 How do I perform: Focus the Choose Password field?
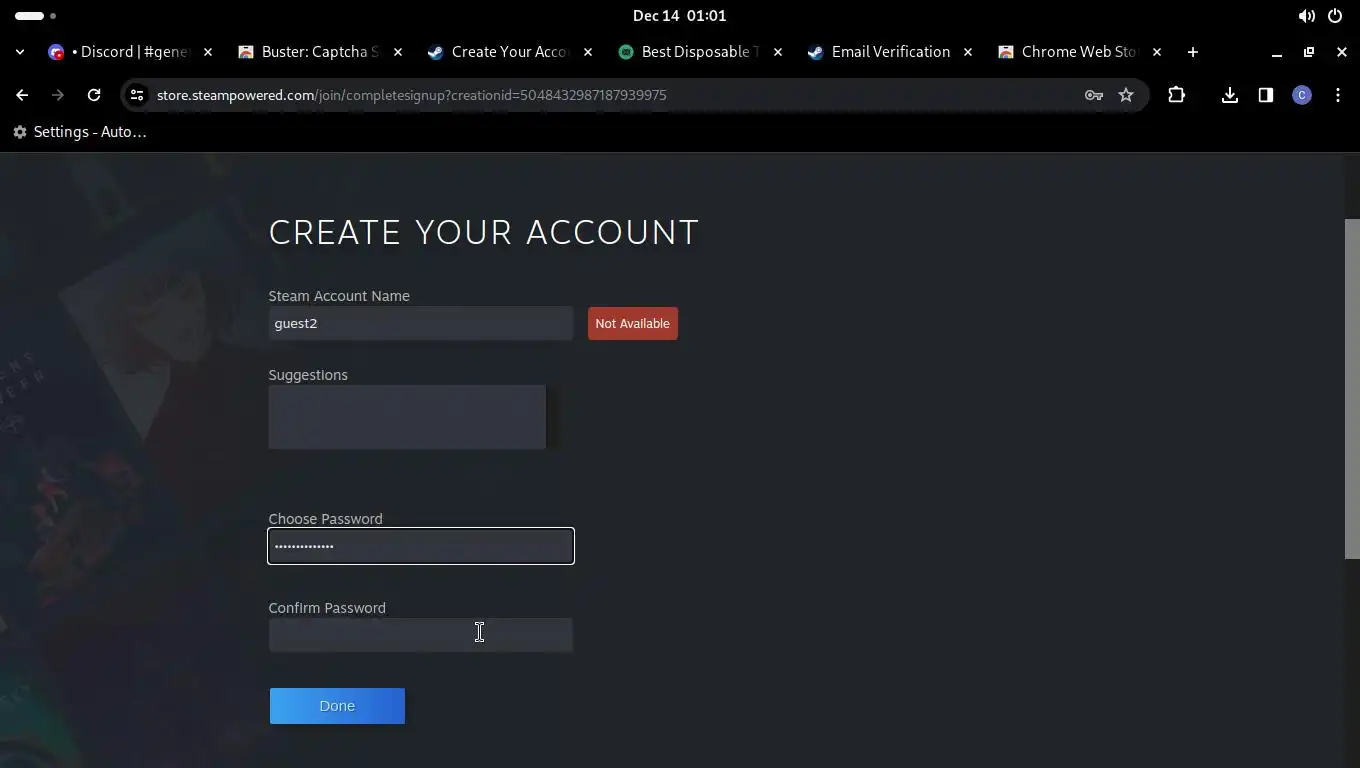click(x=421, y=546)
